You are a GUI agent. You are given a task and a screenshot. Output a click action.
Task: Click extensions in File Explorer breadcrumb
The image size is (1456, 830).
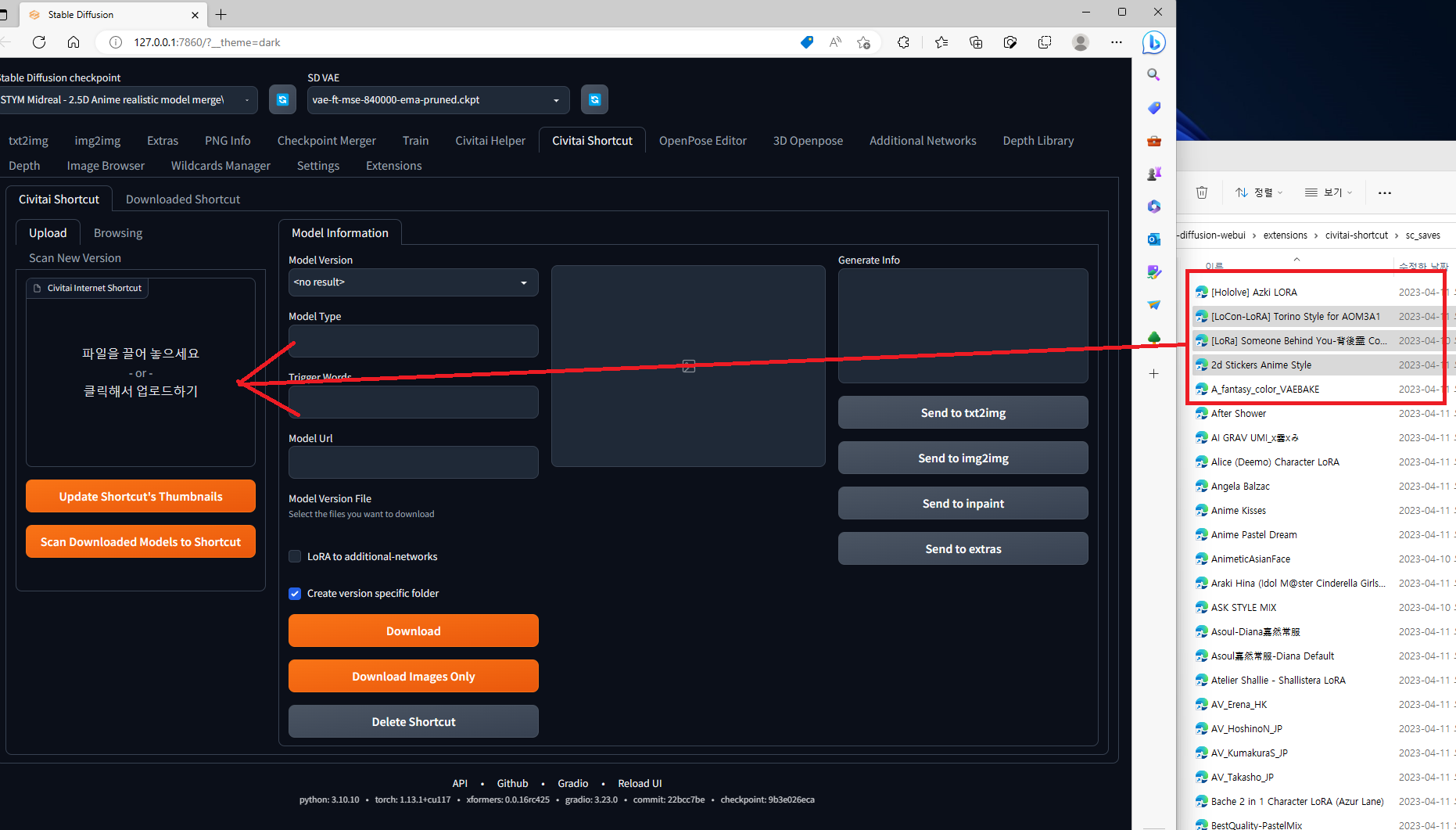1285,235
